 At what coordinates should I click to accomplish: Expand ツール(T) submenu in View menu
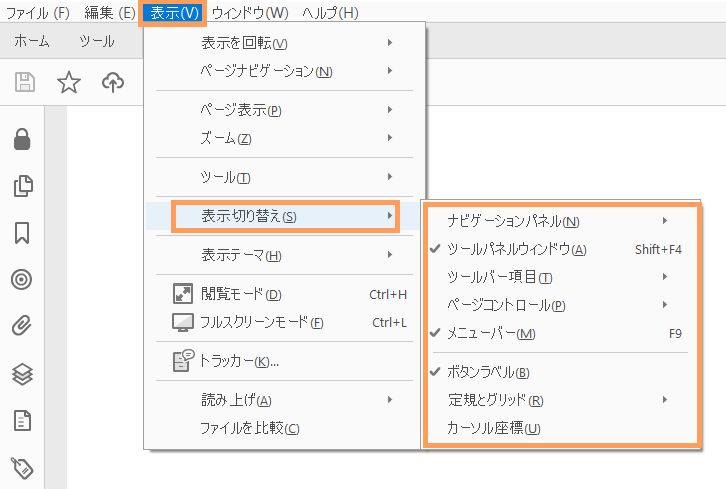(x=284, y=177)
